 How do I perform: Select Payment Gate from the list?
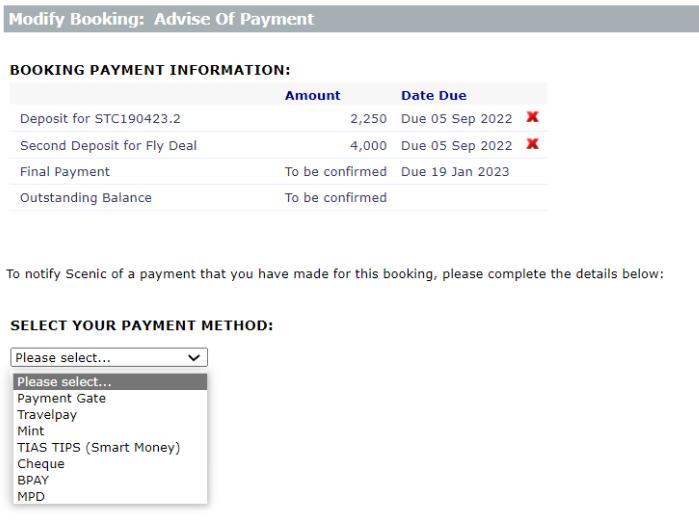click(x=110, y=398)
